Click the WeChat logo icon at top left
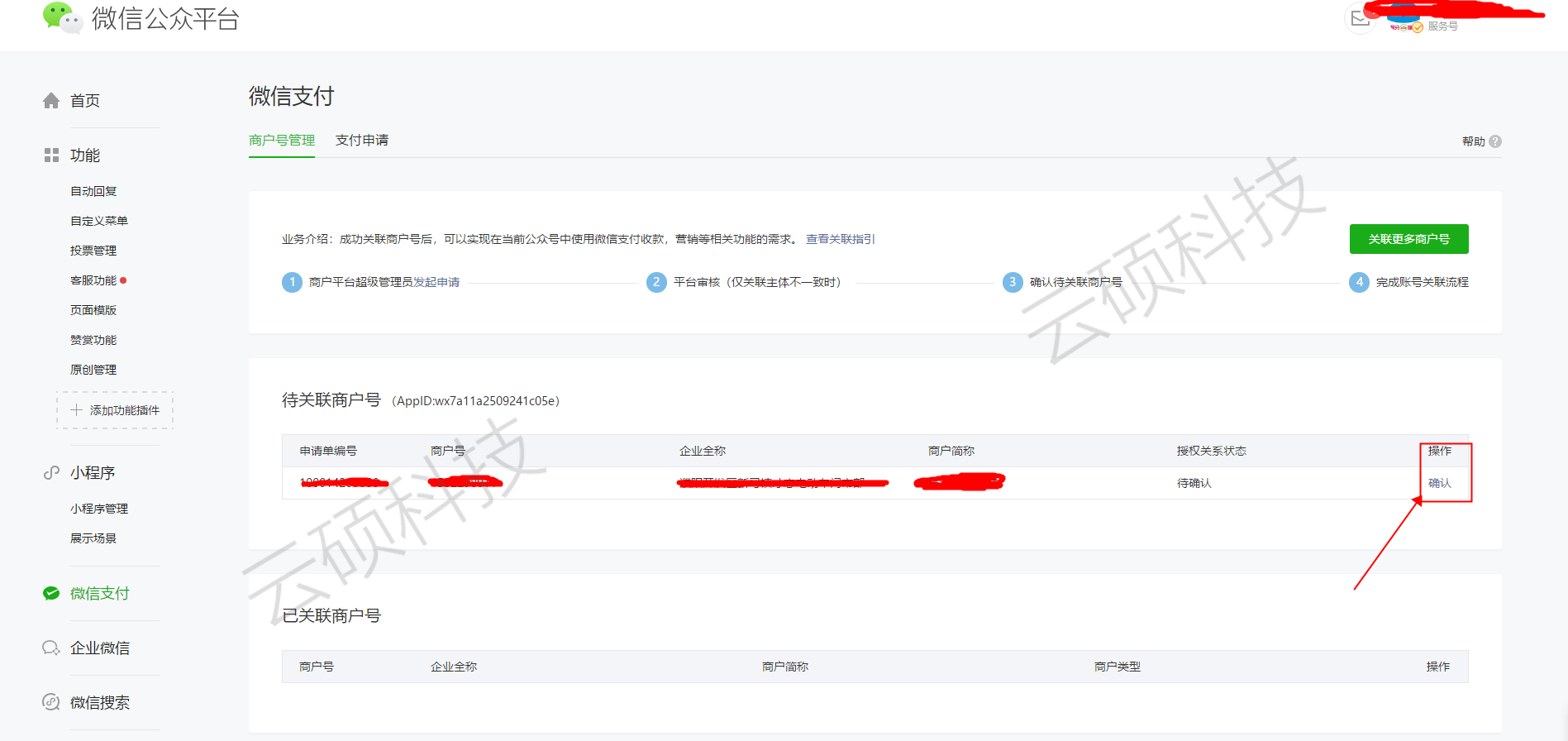 point(62,17)
